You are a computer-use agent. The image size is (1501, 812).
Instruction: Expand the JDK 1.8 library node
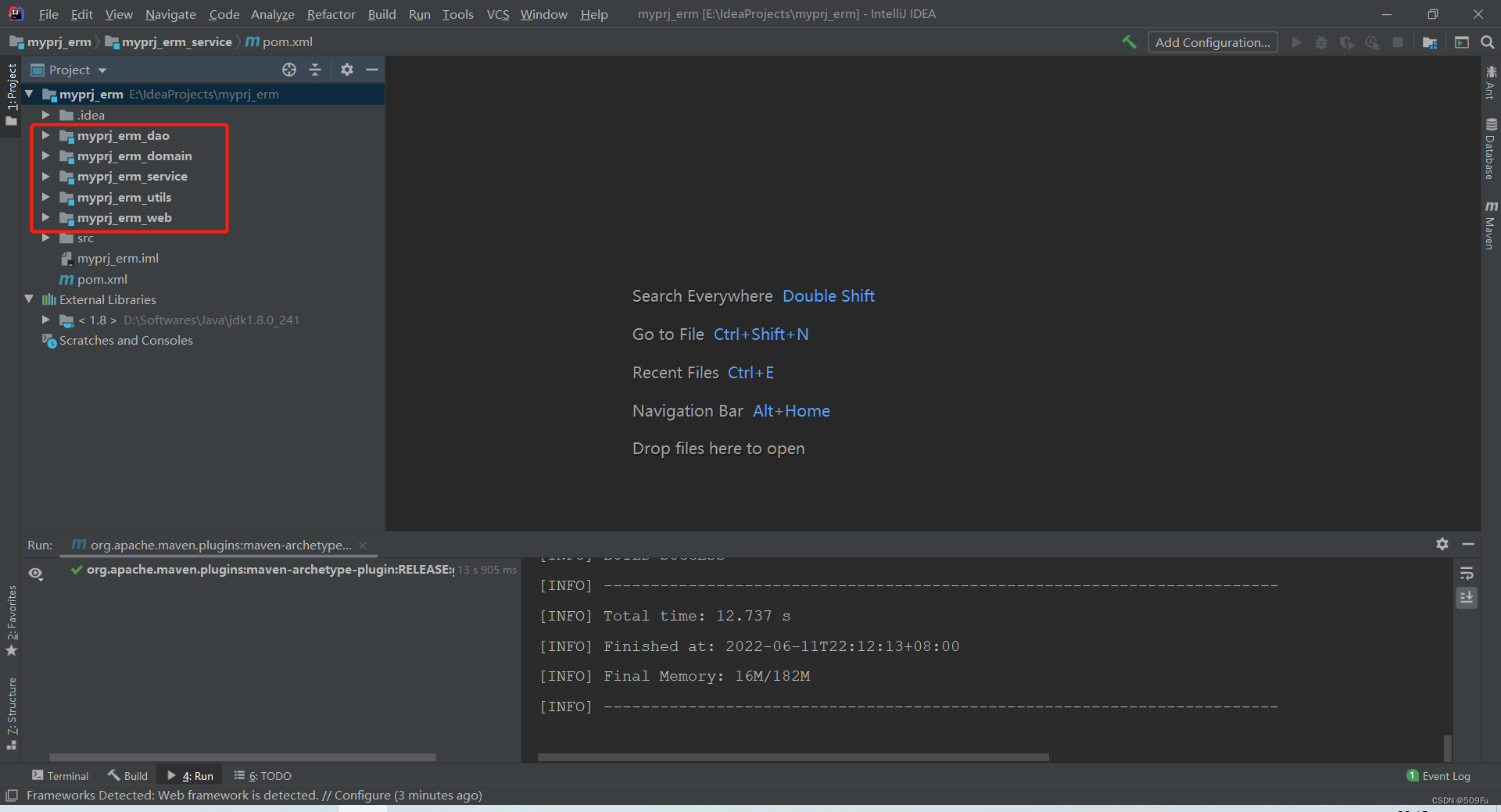tap(46, 320)
